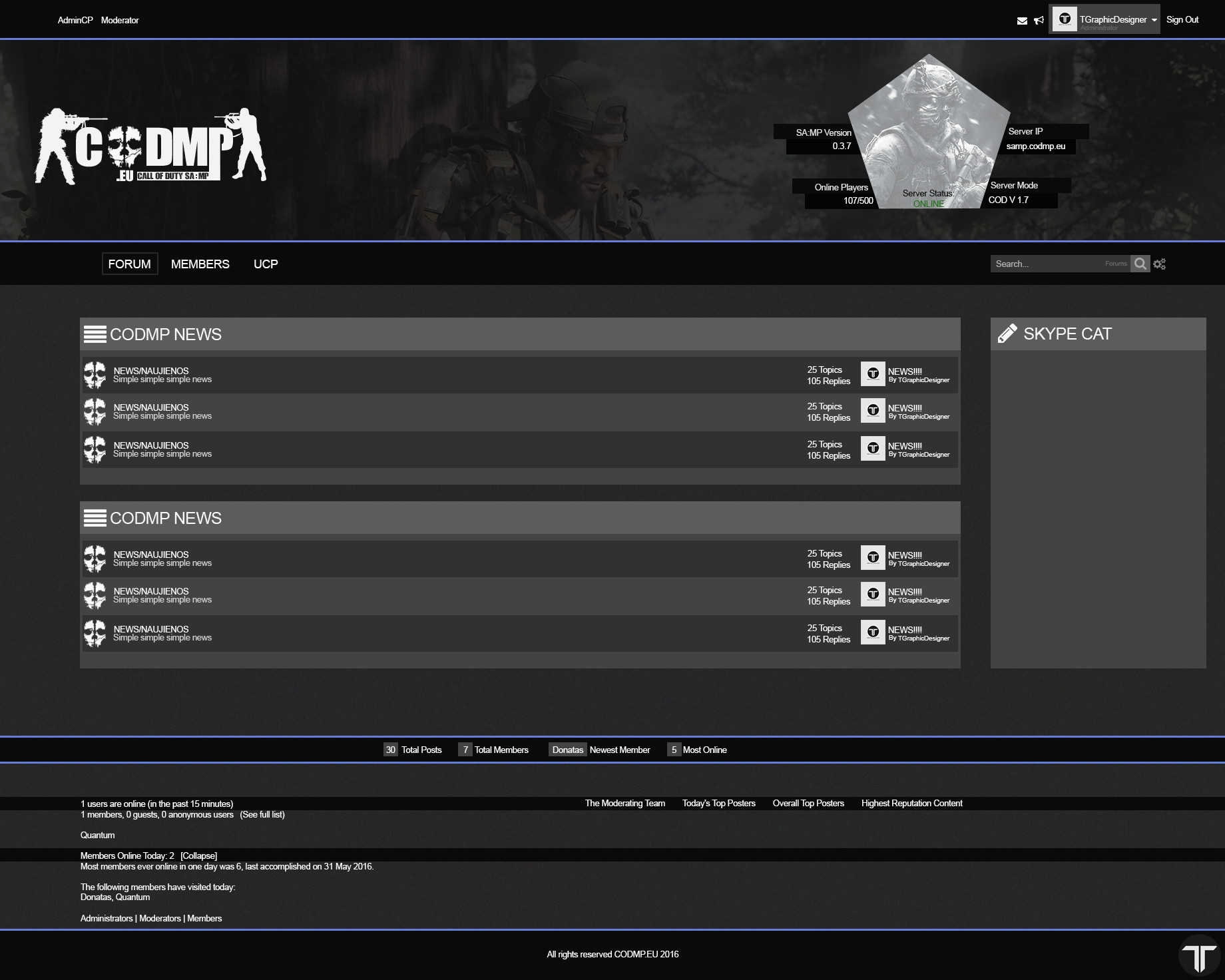The height and width of the screenshot is (980, 1225).
Task: Click See full list link
Action: click(262, 814)
